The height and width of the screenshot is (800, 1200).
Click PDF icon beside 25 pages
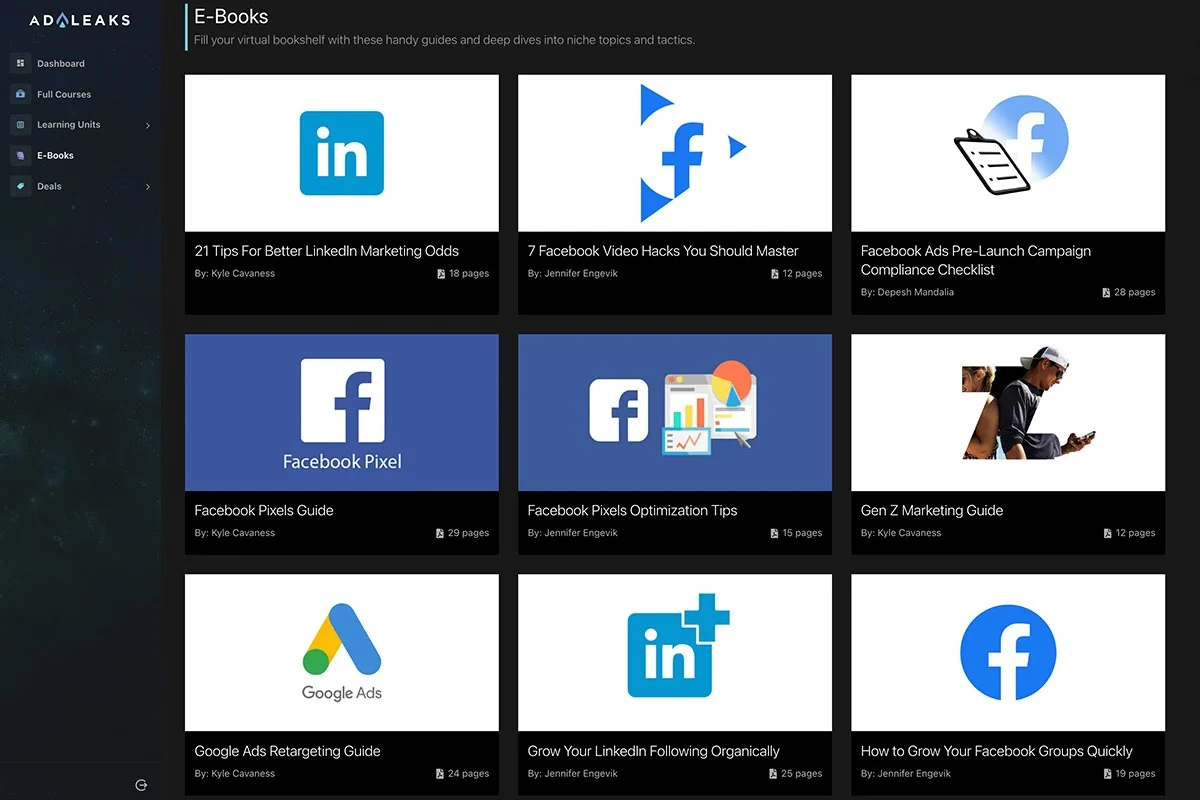pyautogui.click(x=774, y=773)
